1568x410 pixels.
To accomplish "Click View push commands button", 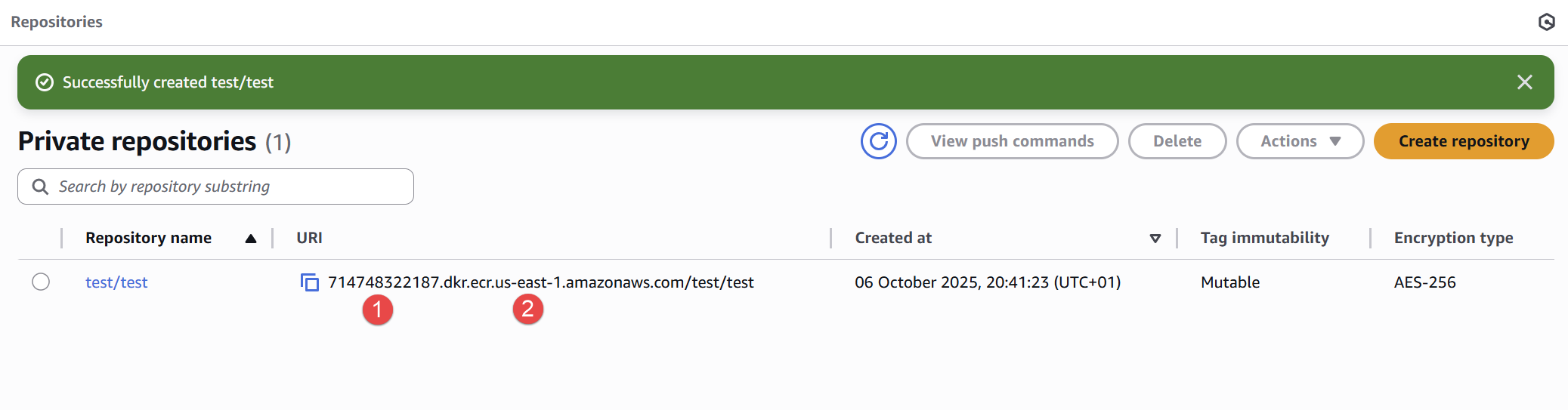I will [x=1012, y=141].
